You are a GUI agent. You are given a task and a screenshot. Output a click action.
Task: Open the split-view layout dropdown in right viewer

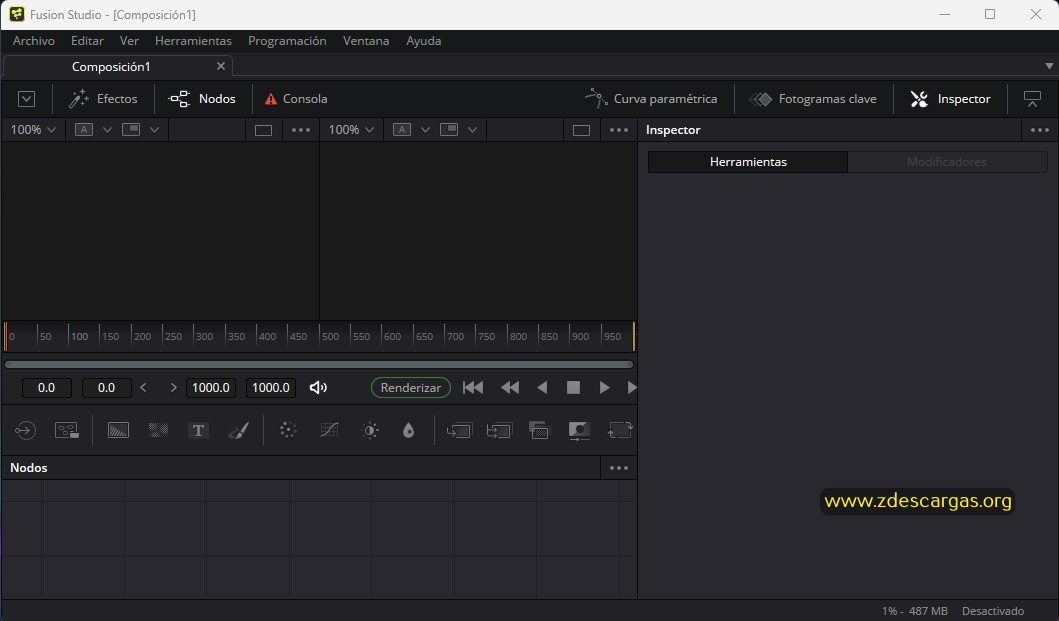473,130
